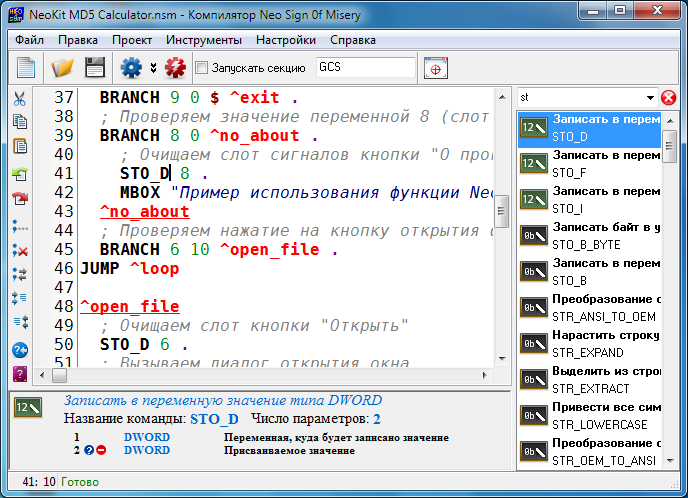Click the horizontal scrollbar left arrow

42,375
